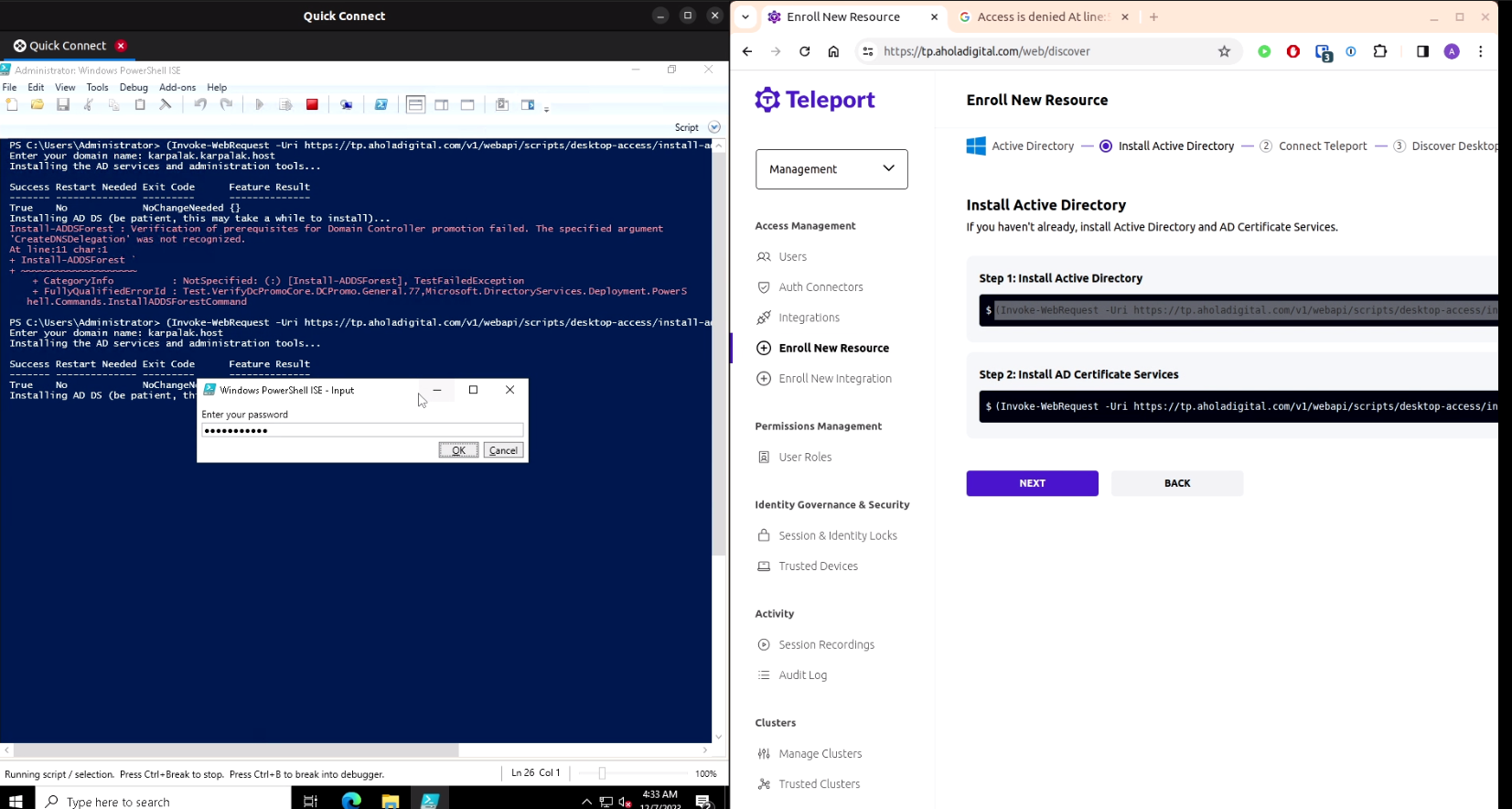Open a new browser tab
The image size is (1512, 809).
pyautogui.click(x=1153, y=16)
